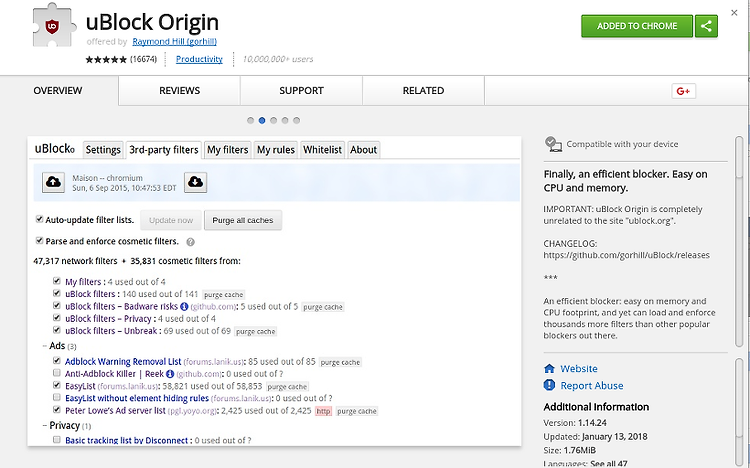Switch to My rules tab
The image size is (750, 468).
(276, 150)
